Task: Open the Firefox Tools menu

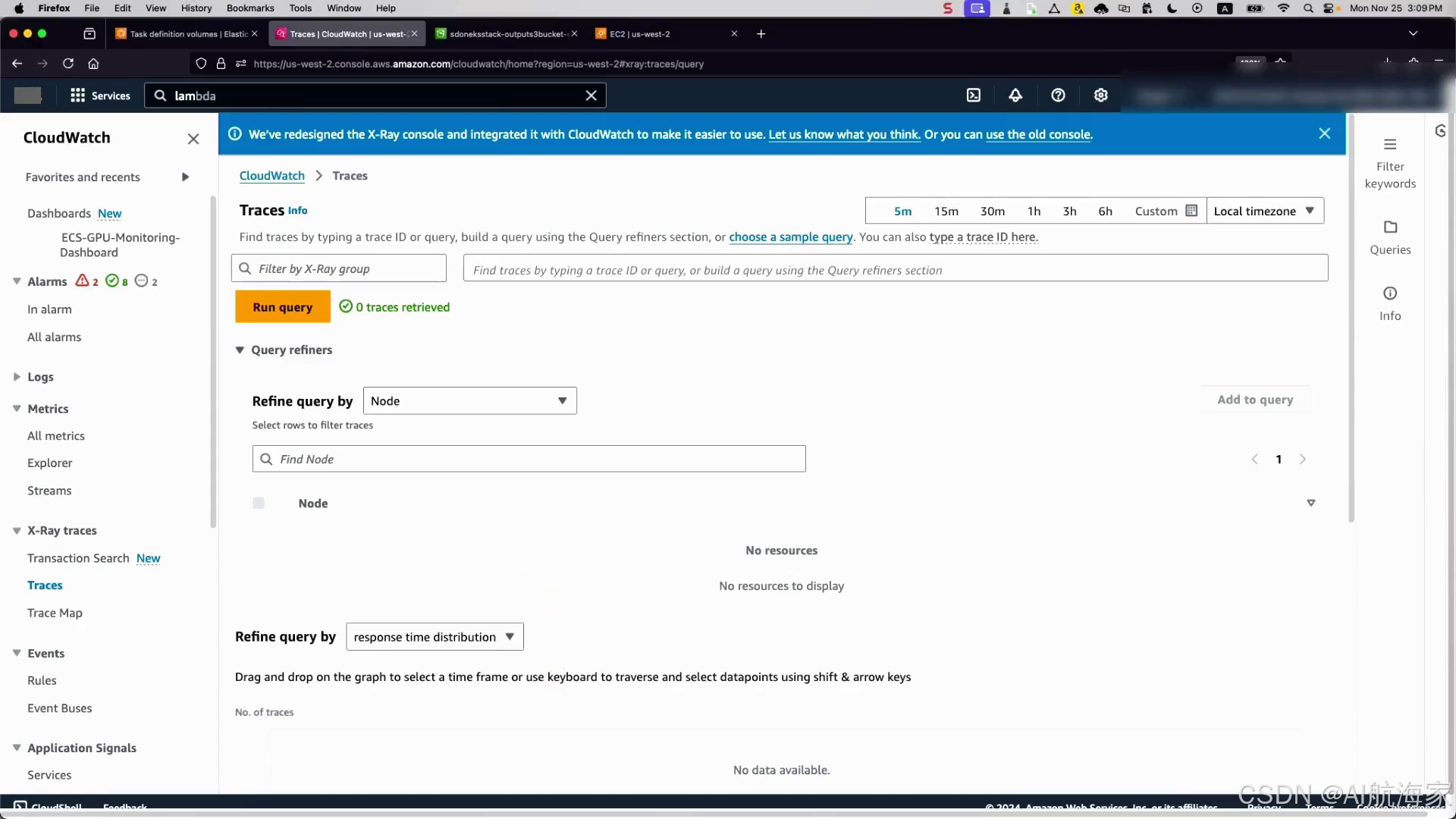Action: point(300,8)
